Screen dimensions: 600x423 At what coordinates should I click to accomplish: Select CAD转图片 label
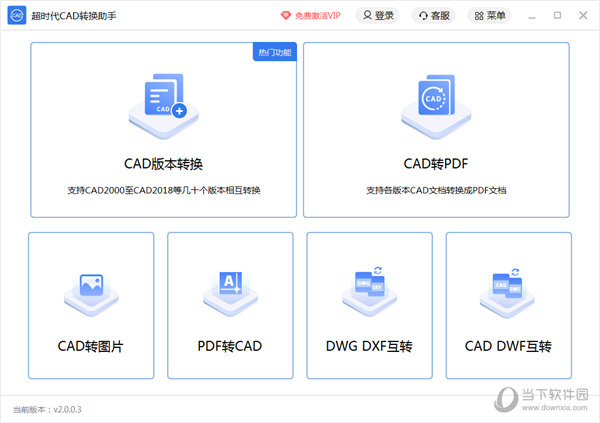coord(91,346)
